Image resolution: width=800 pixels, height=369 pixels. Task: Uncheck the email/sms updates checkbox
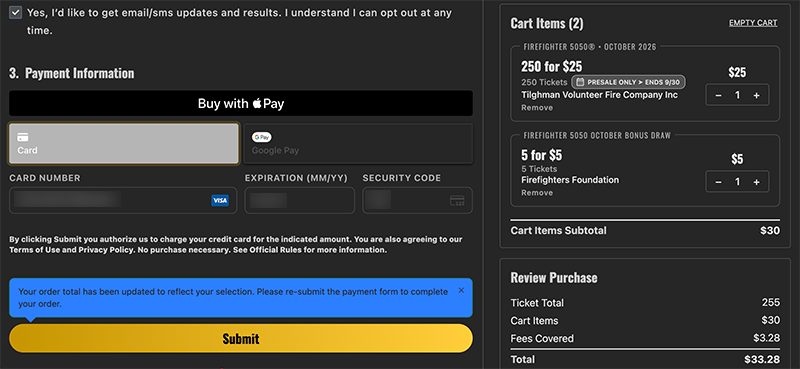click(x=15, y=13)
